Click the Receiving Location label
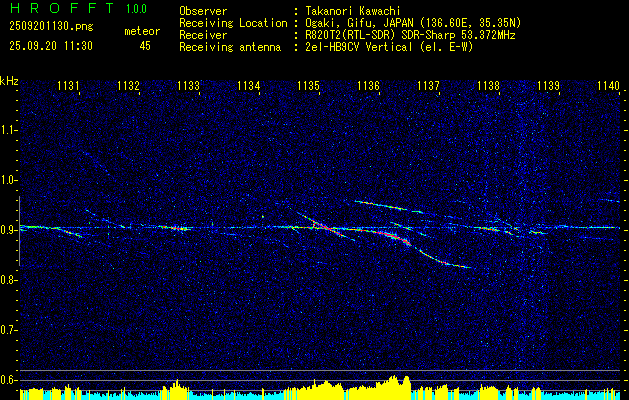Screen dimensions: 629x400 [x=233, y=24]
